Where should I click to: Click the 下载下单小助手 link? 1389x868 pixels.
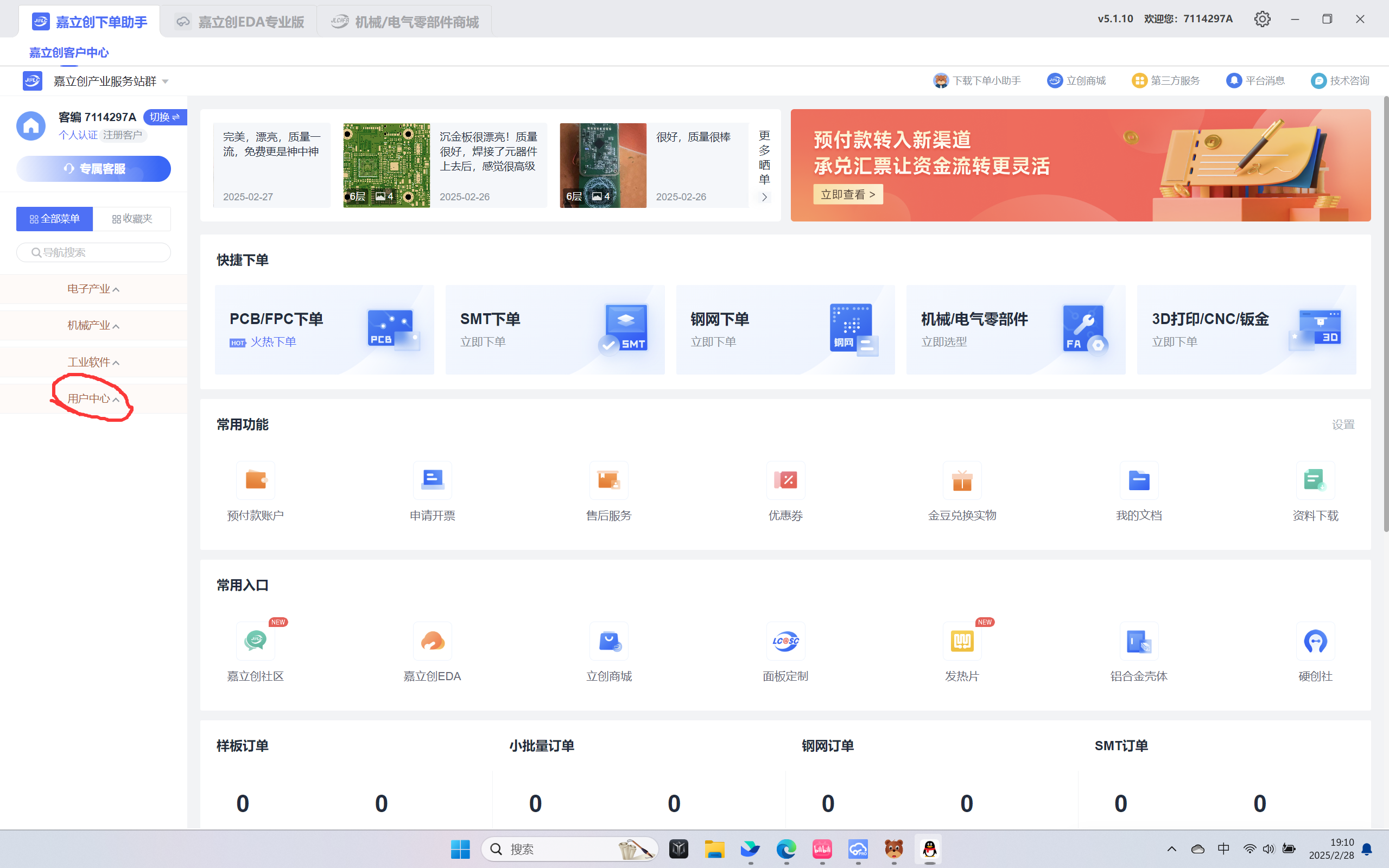[977, 80]
